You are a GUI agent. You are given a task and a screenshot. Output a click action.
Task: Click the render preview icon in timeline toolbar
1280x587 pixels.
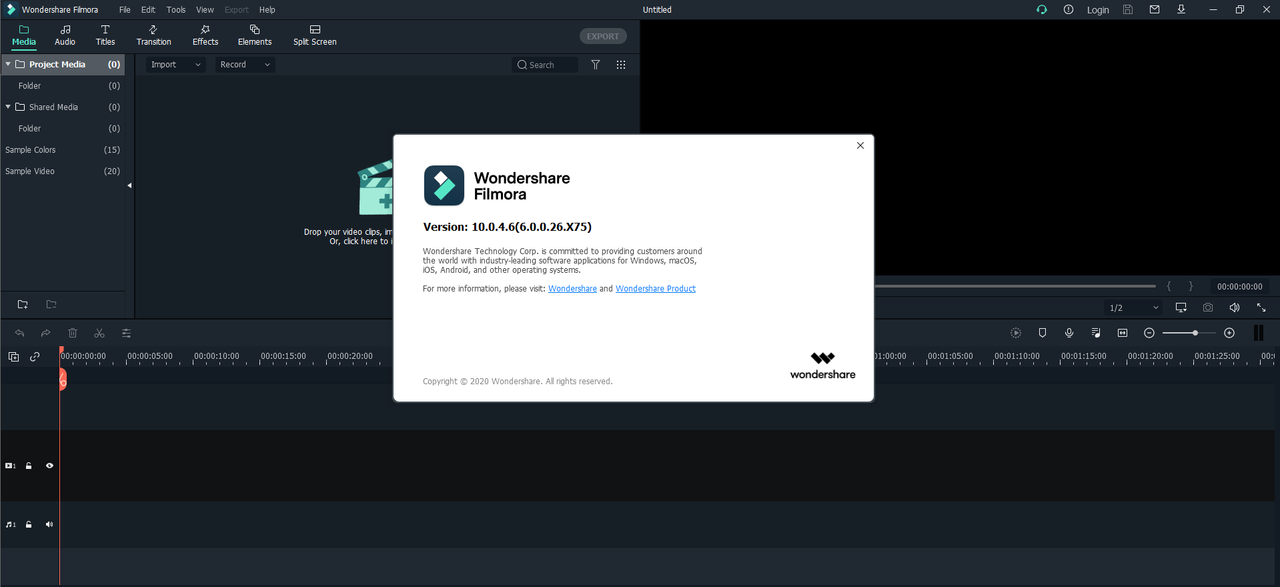coord(1015,333)
